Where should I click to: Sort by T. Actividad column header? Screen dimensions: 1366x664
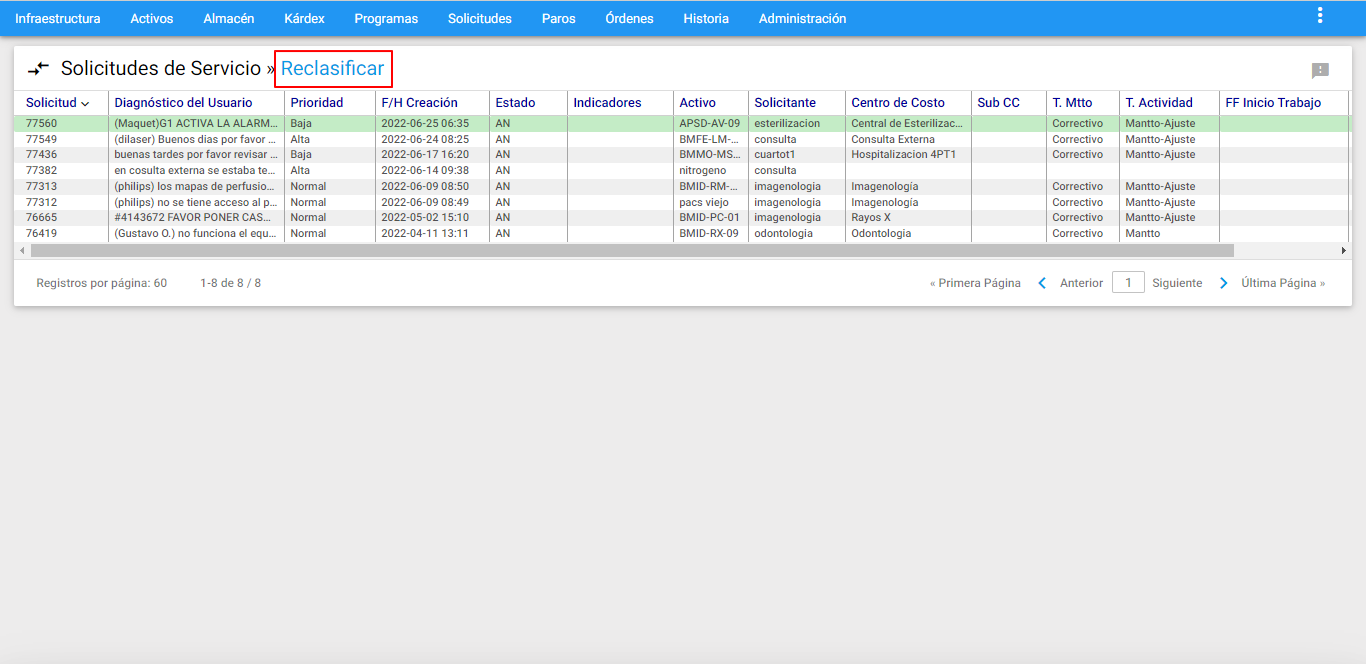click(1158, 103)
